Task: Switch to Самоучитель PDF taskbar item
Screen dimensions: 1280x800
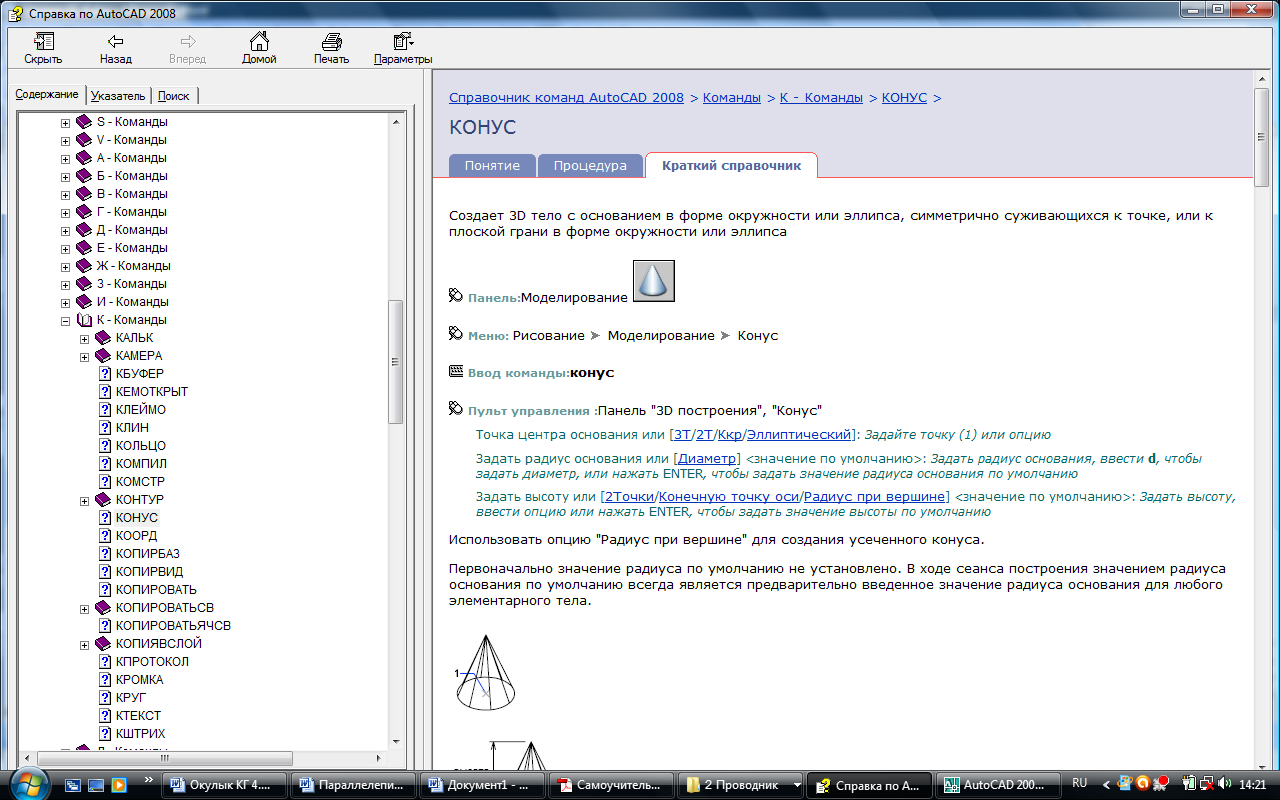Action: (x=612, y=785)
